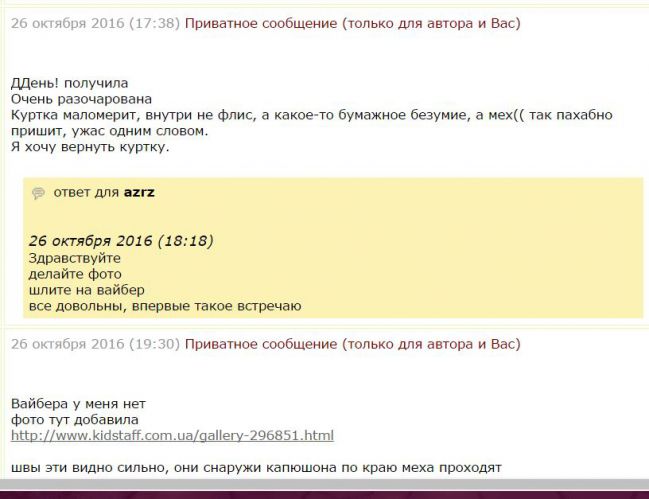This screenshot has width=649, height=499.
Task: Select the first Приватное сообщение header label
Action: click(352, 23)
